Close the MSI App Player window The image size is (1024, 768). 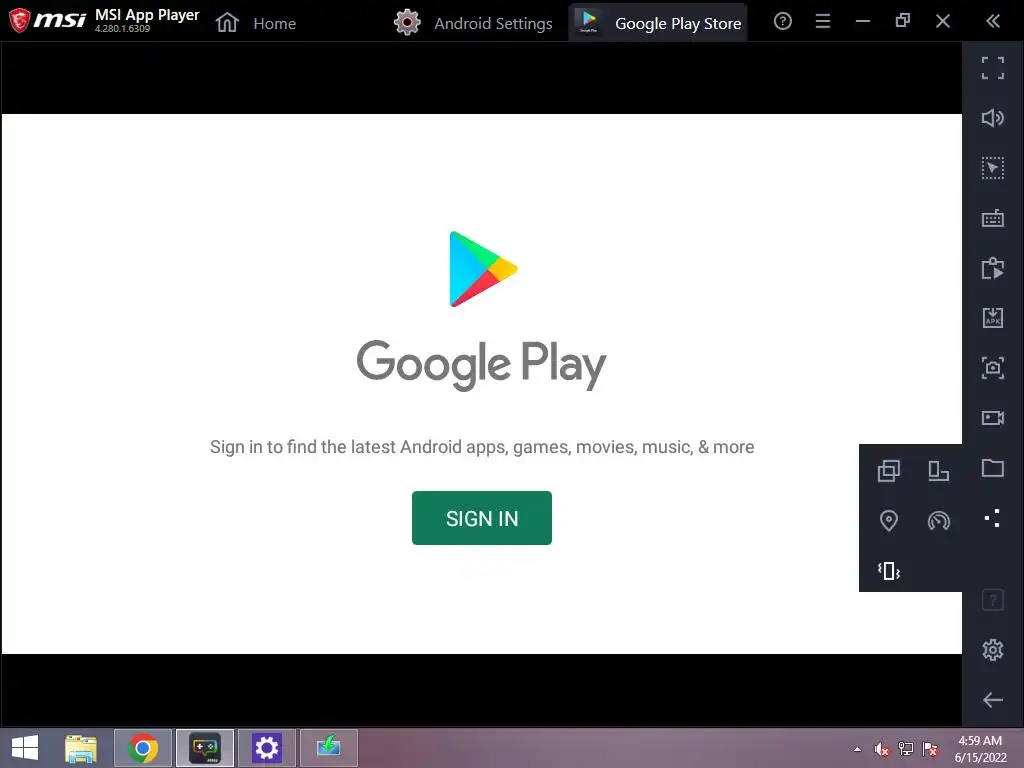(x=942, y=22)
